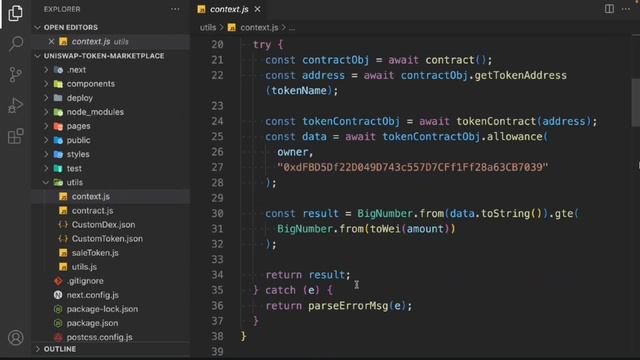Place cursor on the hex address string

pyautogui.click(x=412, y=167)
